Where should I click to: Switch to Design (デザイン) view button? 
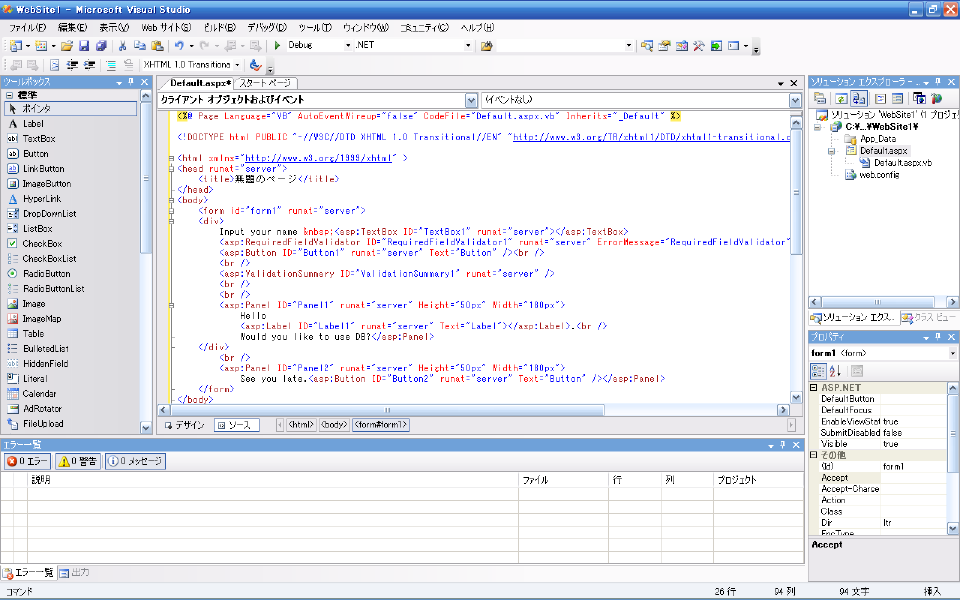pyautogui.click(x=185, y=425)
